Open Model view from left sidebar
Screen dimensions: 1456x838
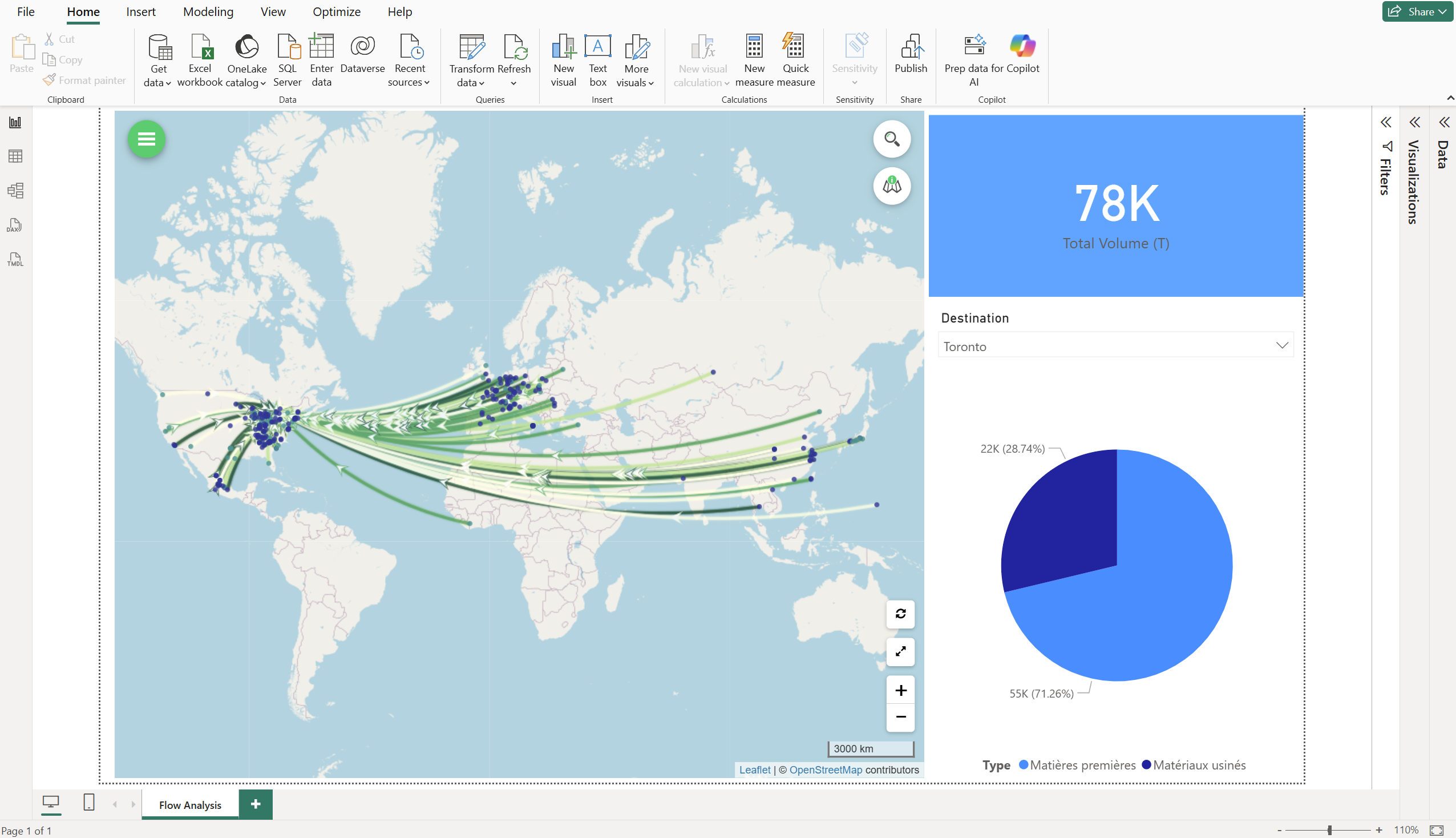15,191
